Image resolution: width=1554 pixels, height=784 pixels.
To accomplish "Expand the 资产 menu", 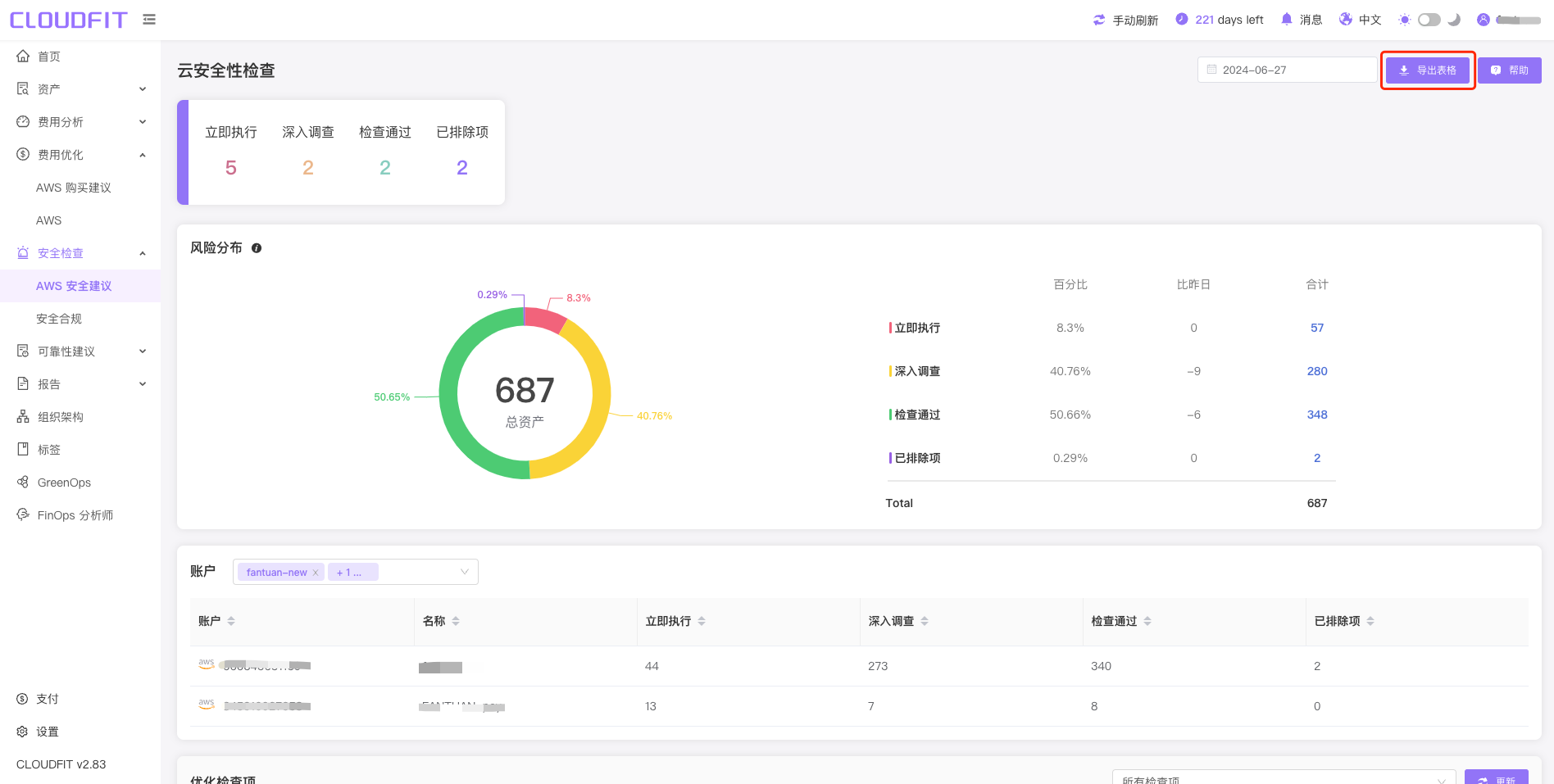I will tap(143, 89).
